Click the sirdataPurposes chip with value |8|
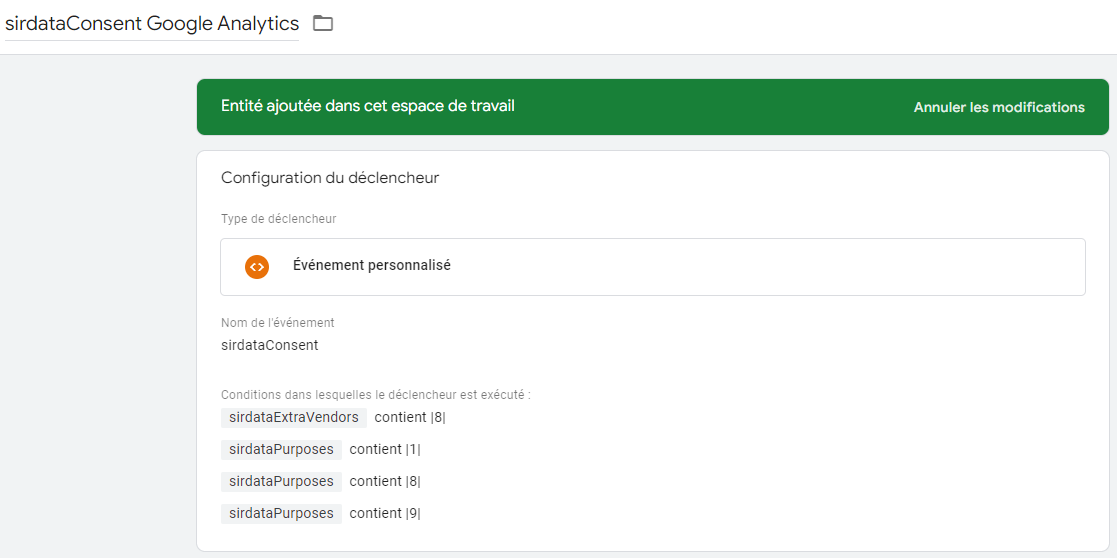Screen dimensions: 1117x558 click(x=281, y=482)
